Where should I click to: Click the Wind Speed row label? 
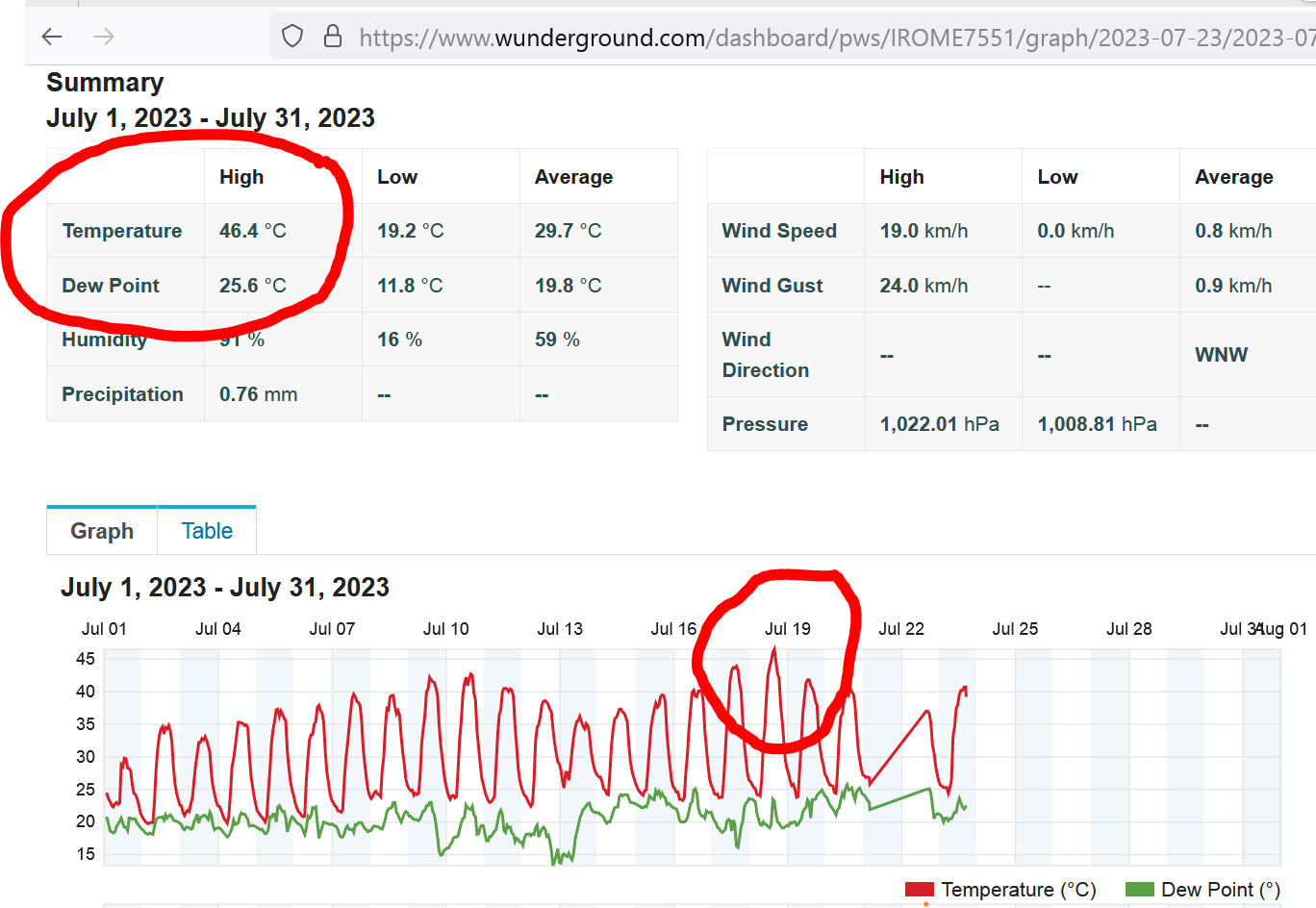(x=779, y=231)
